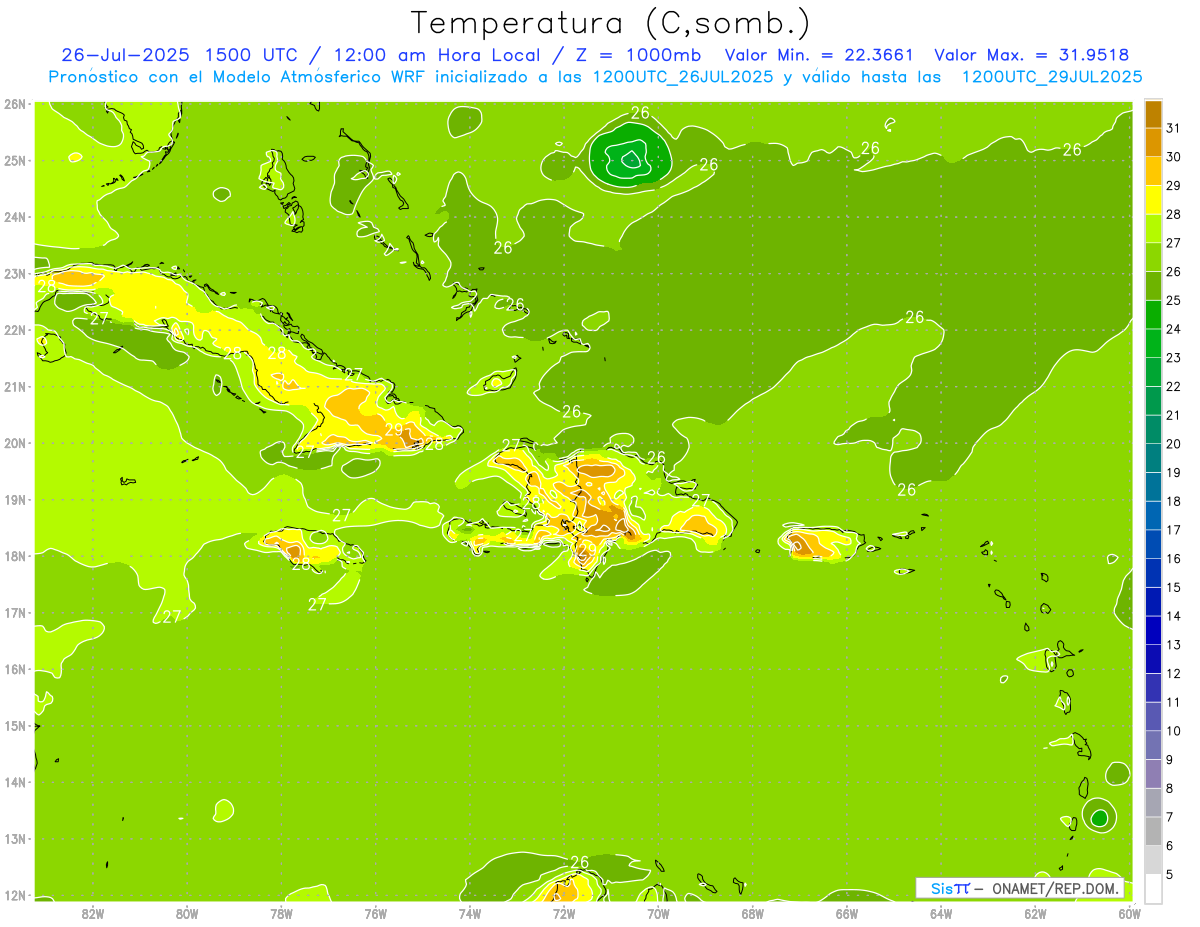Click the dark green cold spot near 25N
The image size is (1200, 927).
(x=629, y=156)
